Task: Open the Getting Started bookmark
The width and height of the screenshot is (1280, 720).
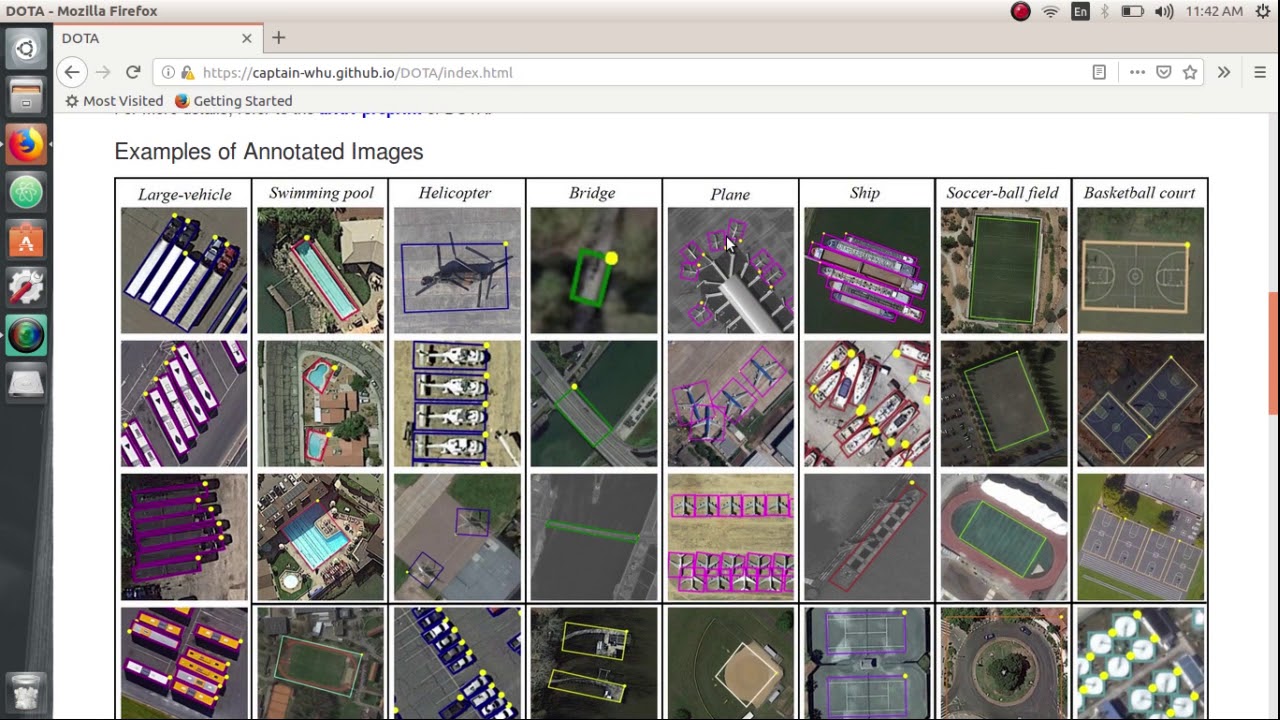Action: pyautogui.click(x=233, y=101)
